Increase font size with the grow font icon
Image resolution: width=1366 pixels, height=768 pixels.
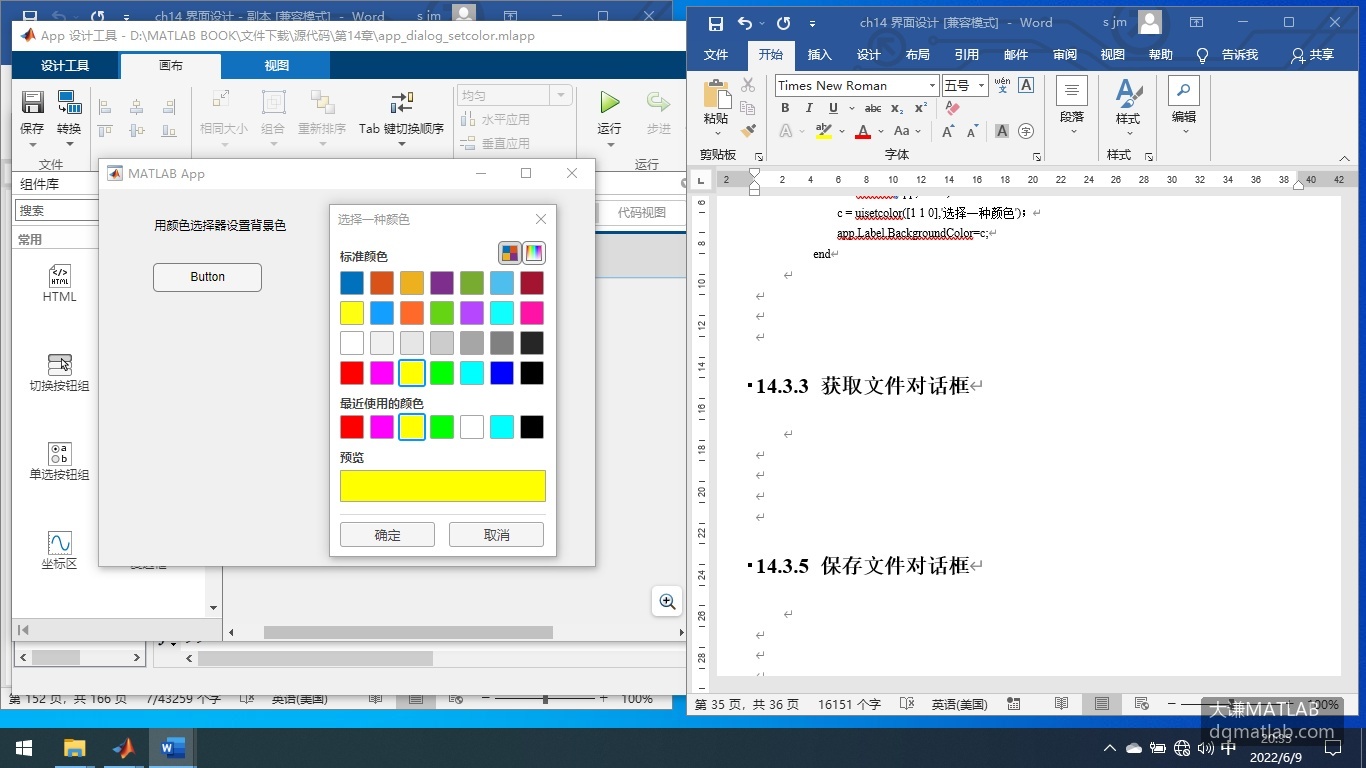pos(948,131)
